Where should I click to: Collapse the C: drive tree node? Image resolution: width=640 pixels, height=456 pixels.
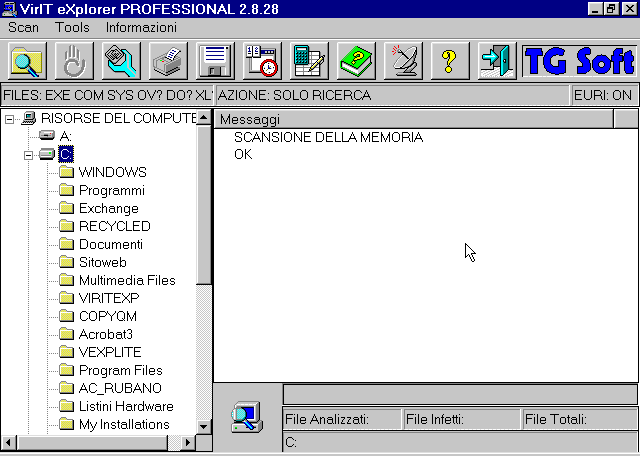[28, 155]
